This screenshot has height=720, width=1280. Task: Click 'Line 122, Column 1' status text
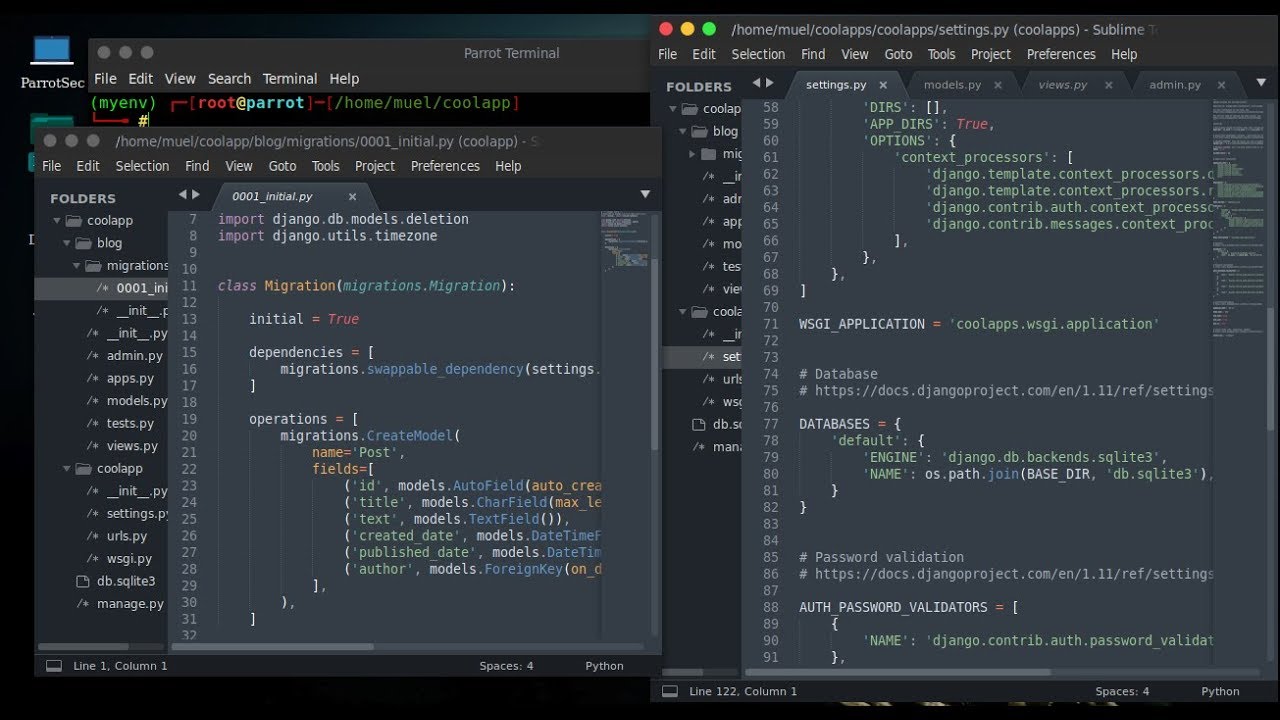[x=743, y=692]
